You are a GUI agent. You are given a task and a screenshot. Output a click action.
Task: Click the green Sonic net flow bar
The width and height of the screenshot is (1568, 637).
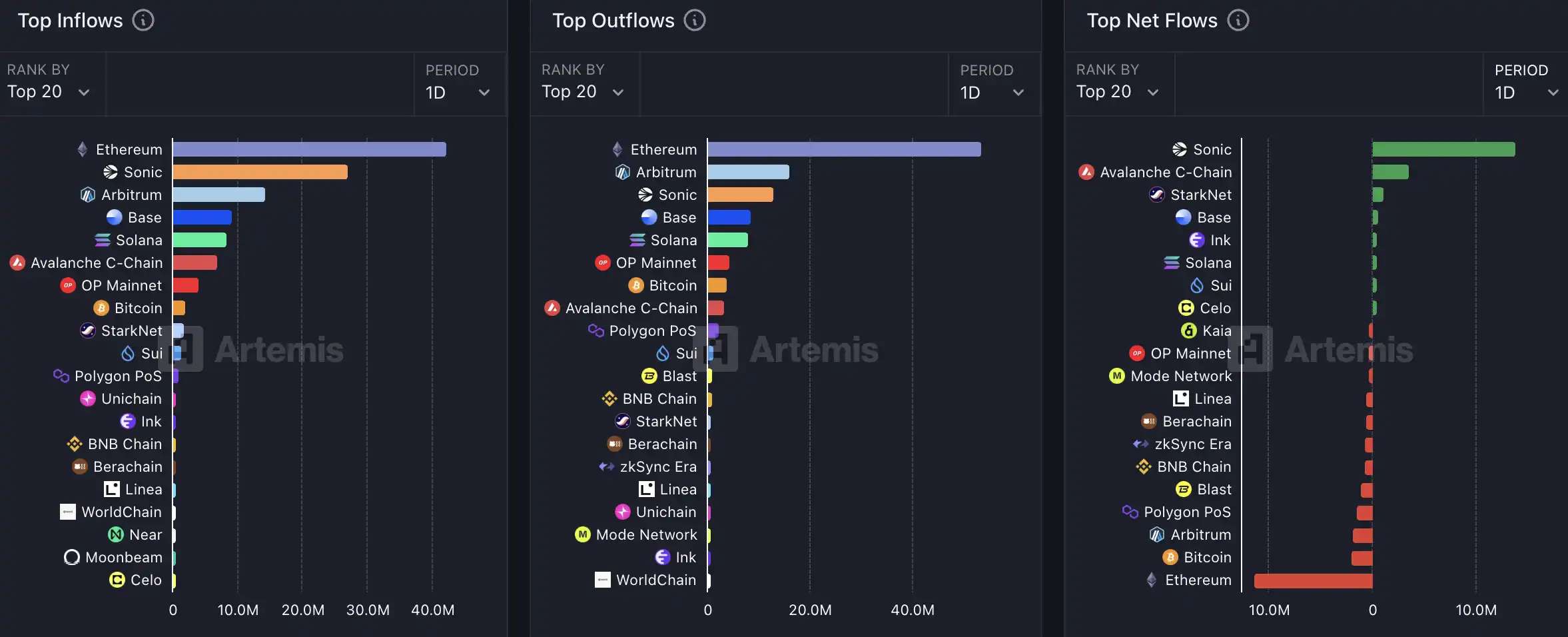1443,149
